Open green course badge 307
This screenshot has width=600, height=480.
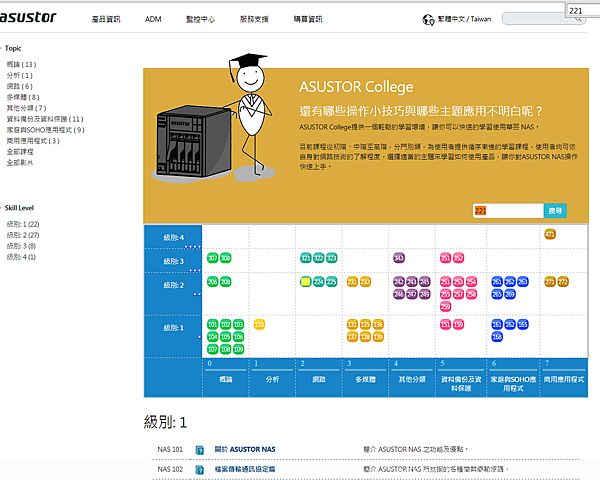coord(212,258)
